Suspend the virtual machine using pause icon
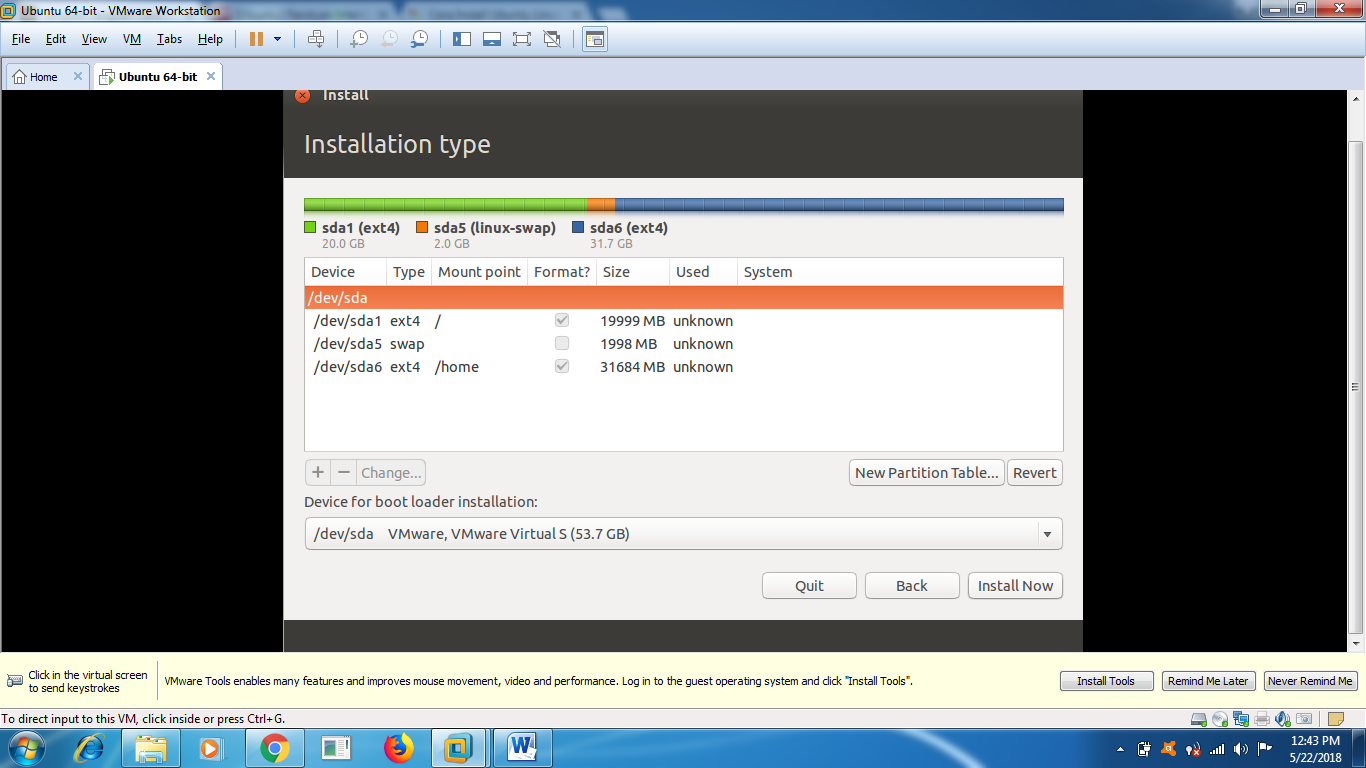 [256, 38]
